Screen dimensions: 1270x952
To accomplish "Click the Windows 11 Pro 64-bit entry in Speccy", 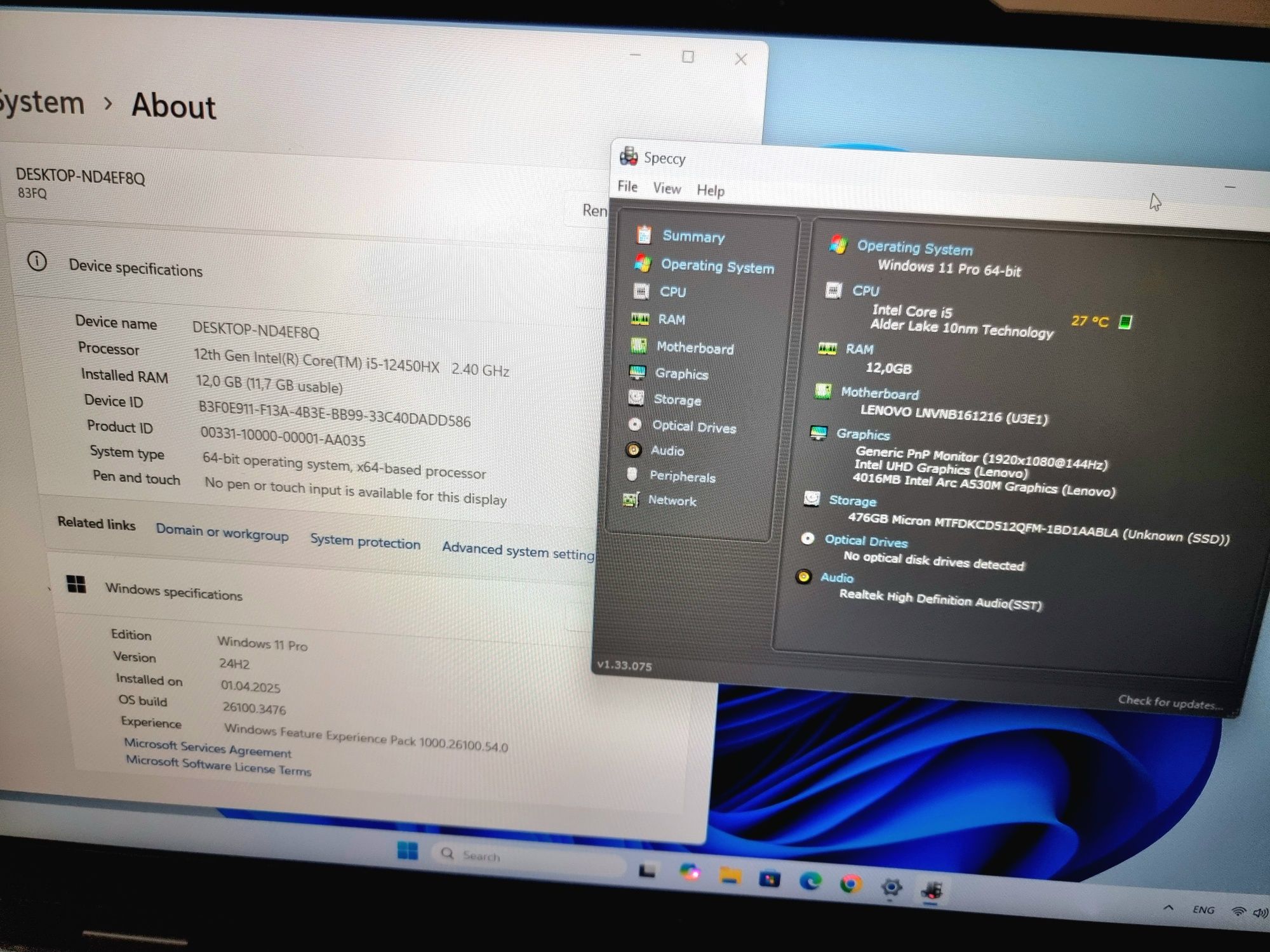I will [x=949, y=268].
